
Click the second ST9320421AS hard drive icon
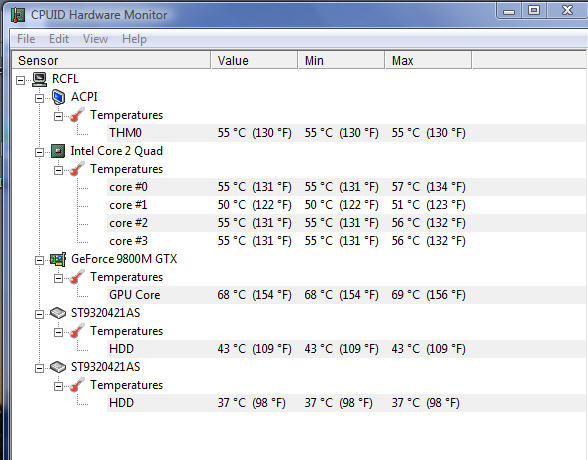(58, 367)
